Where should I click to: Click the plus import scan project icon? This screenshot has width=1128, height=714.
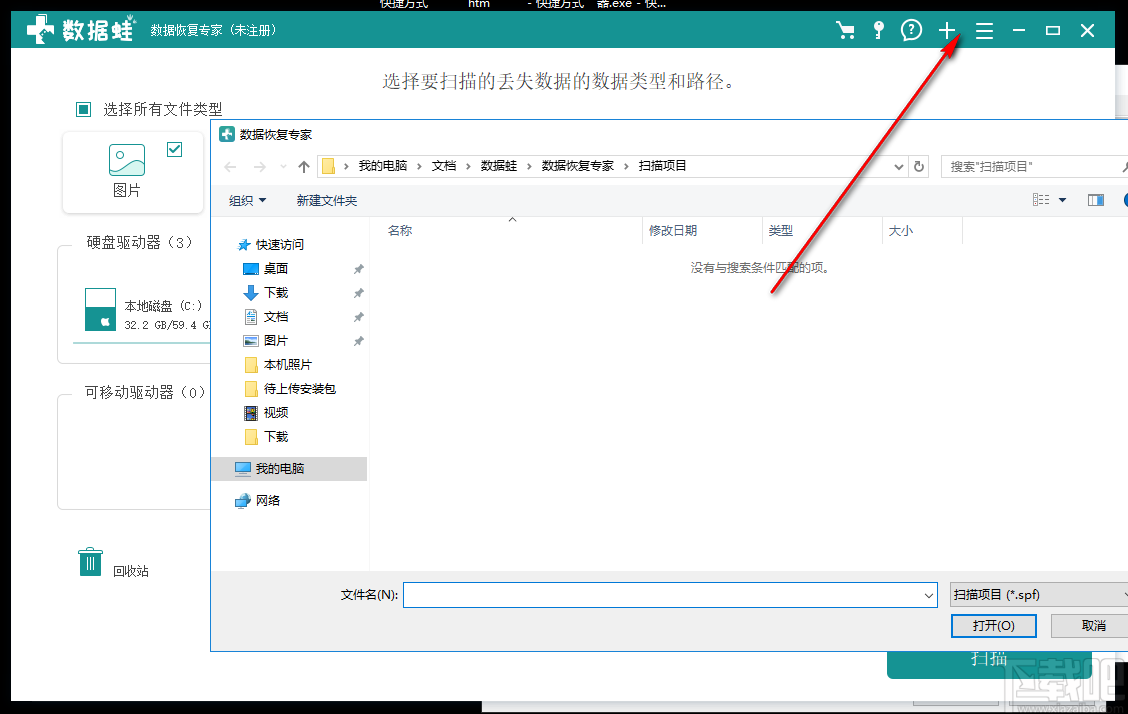(947, 31)
